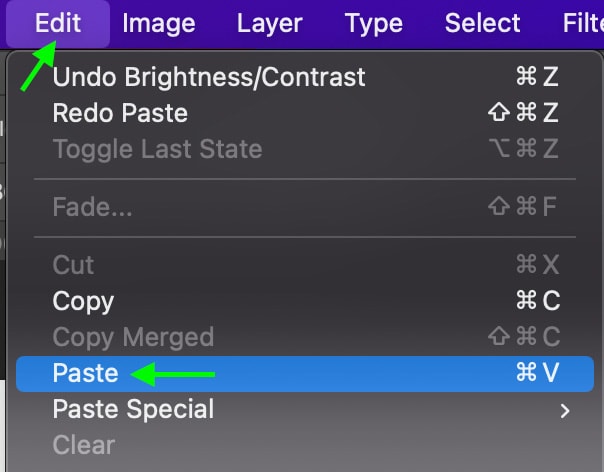Select the Copy command

coord(83,301)
